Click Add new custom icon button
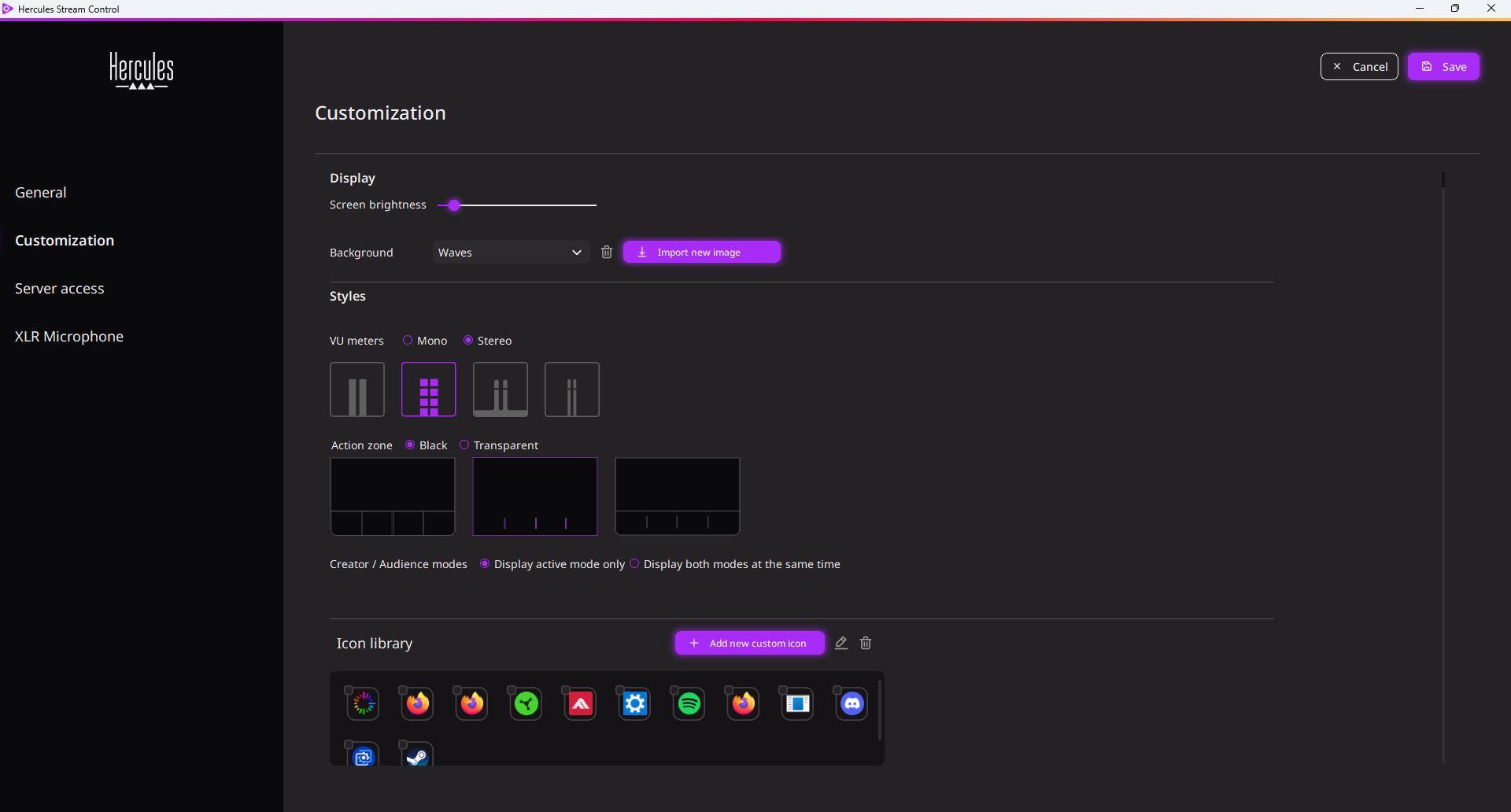The height and width of the screenshot is (812, 1511). click(749, 644)
